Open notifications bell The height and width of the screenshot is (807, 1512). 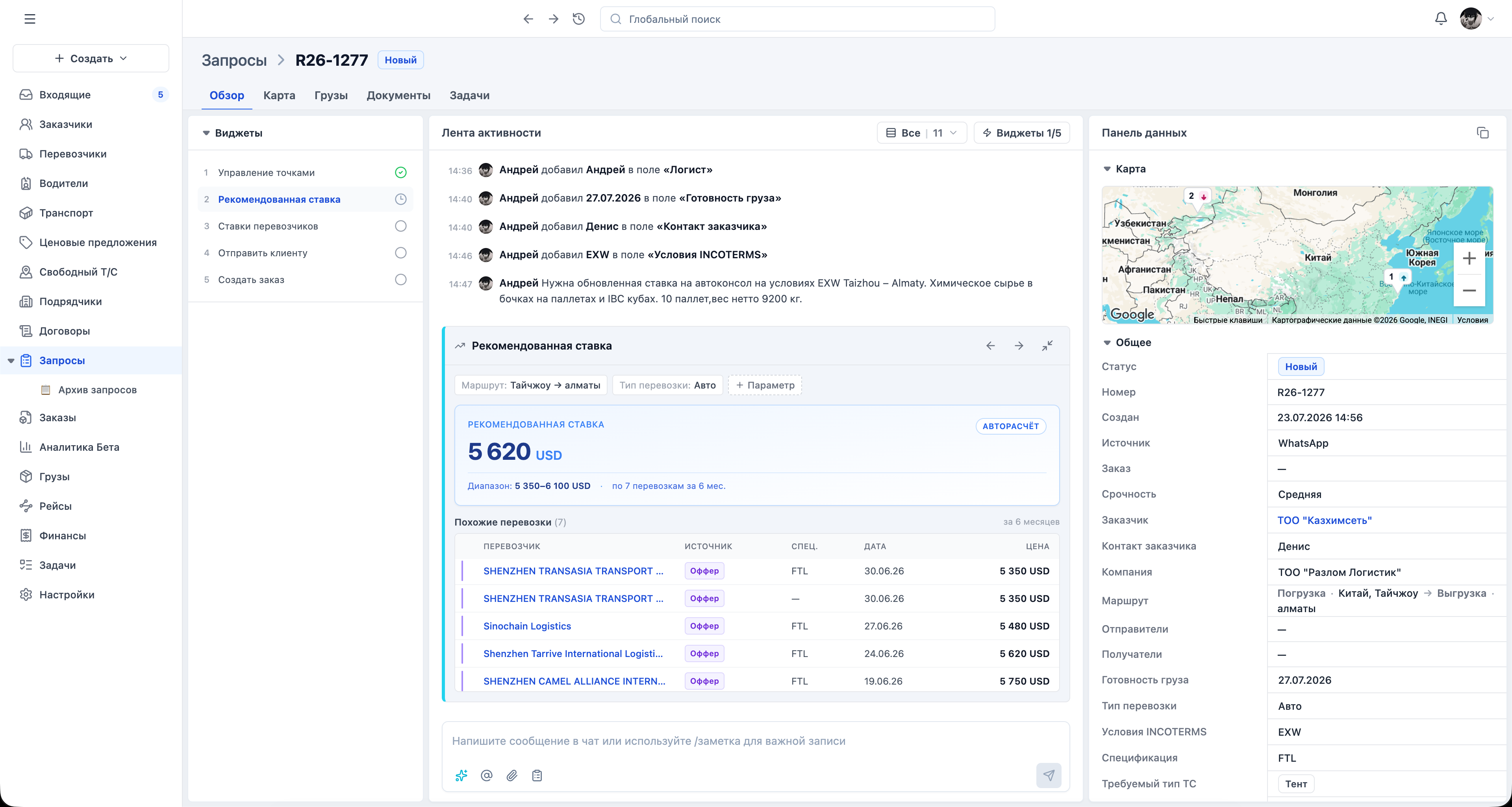click(1441, 19)
